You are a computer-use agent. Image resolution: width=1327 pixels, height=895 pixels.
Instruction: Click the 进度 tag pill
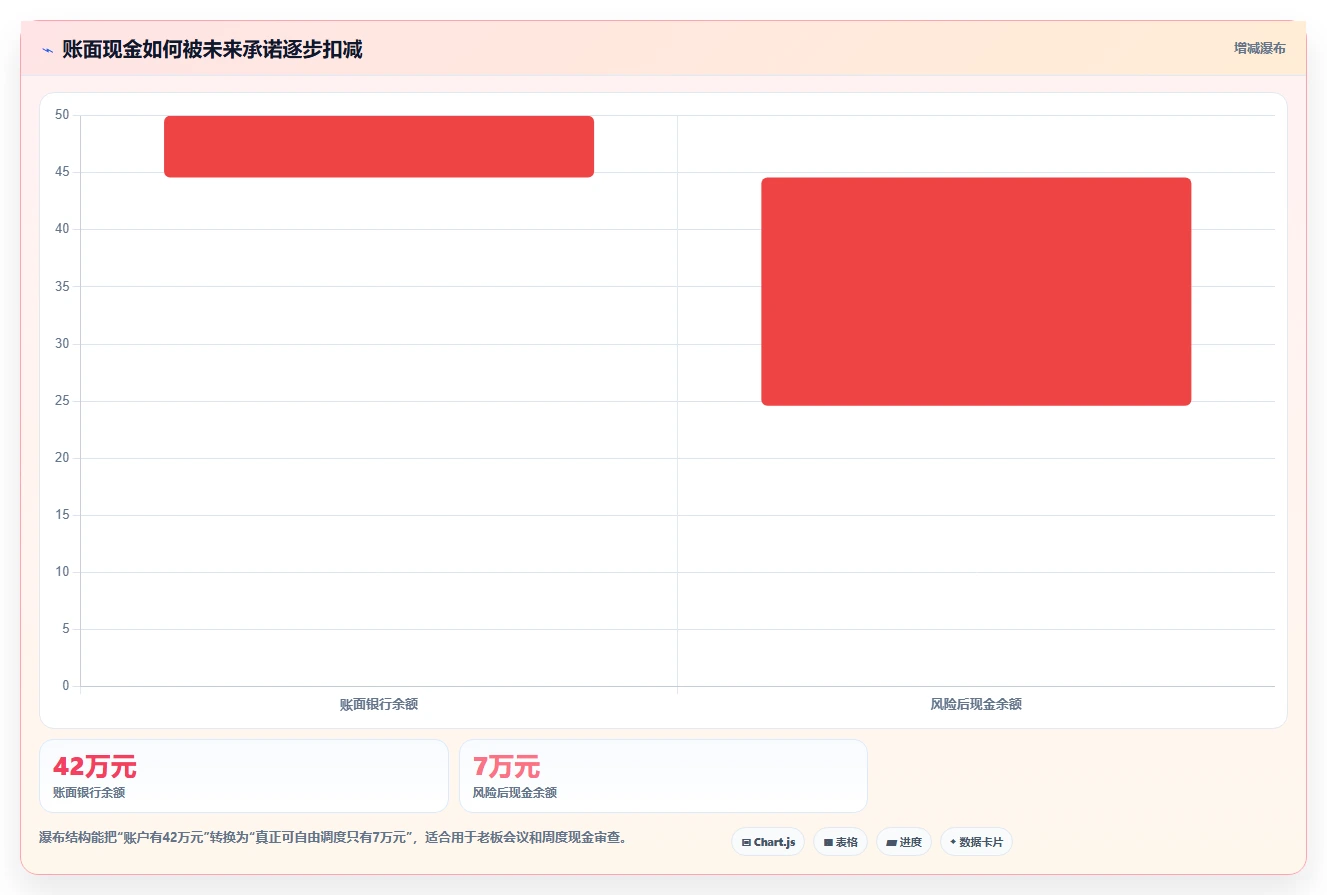[904, 842]
